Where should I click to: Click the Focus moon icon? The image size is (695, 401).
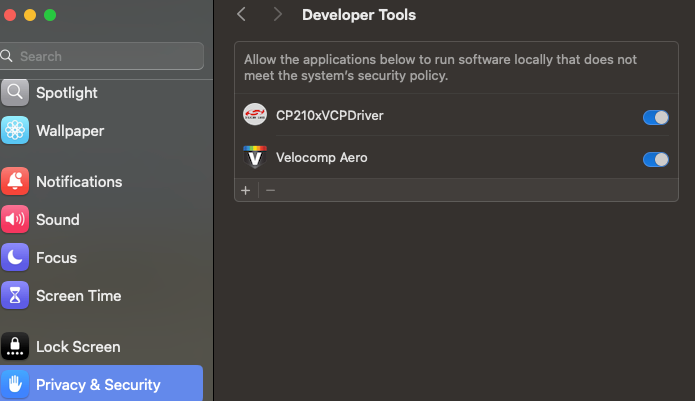tap(15, 258)
